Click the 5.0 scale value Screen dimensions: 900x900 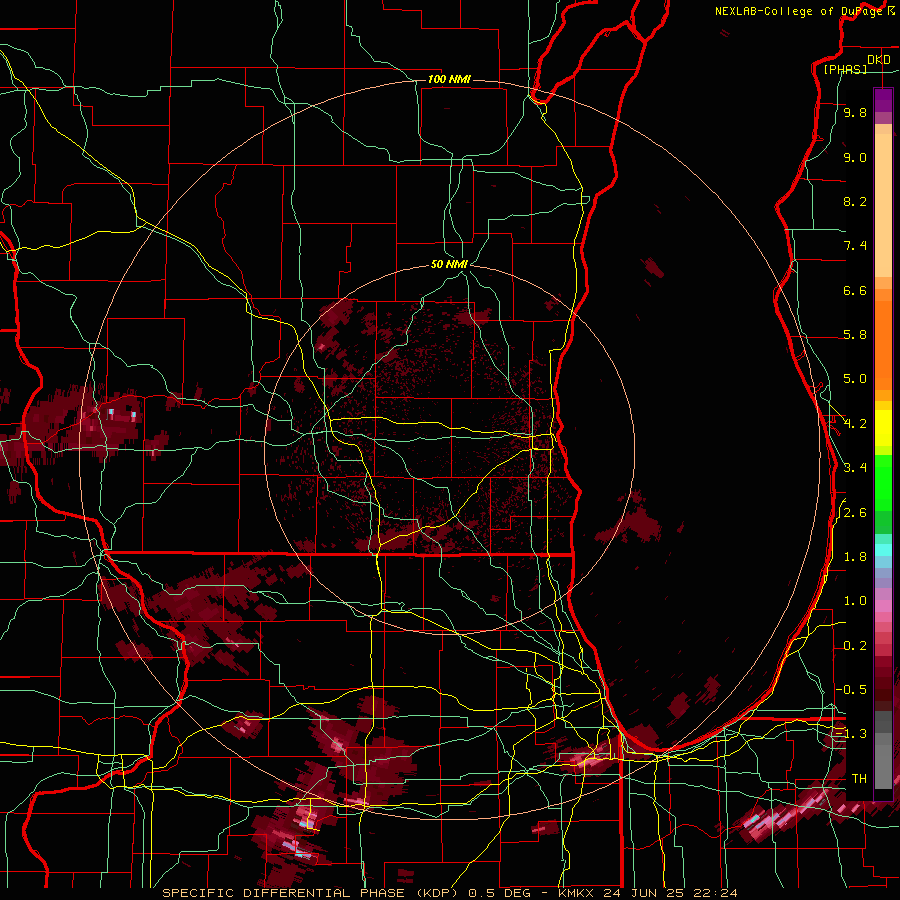coord(855,379)
